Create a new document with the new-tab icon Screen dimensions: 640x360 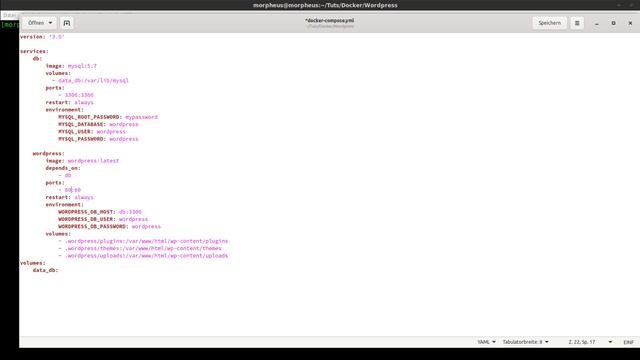click(x=67, y=23)
